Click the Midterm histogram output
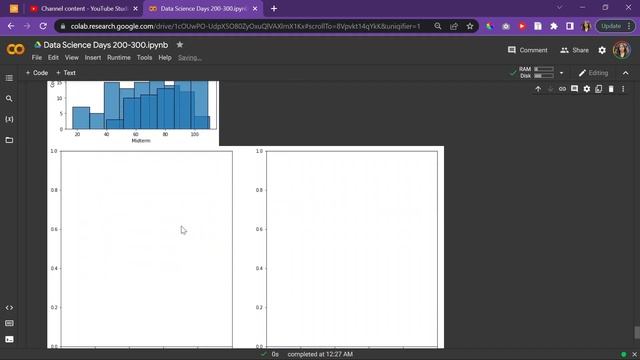This screenshot has height=360, width=640. click(133, 113)
